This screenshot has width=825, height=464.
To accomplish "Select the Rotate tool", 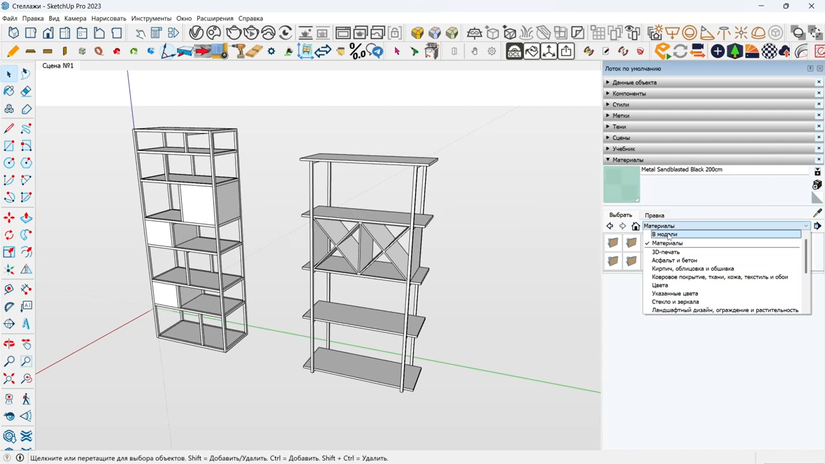I will (x=9, y=235).
